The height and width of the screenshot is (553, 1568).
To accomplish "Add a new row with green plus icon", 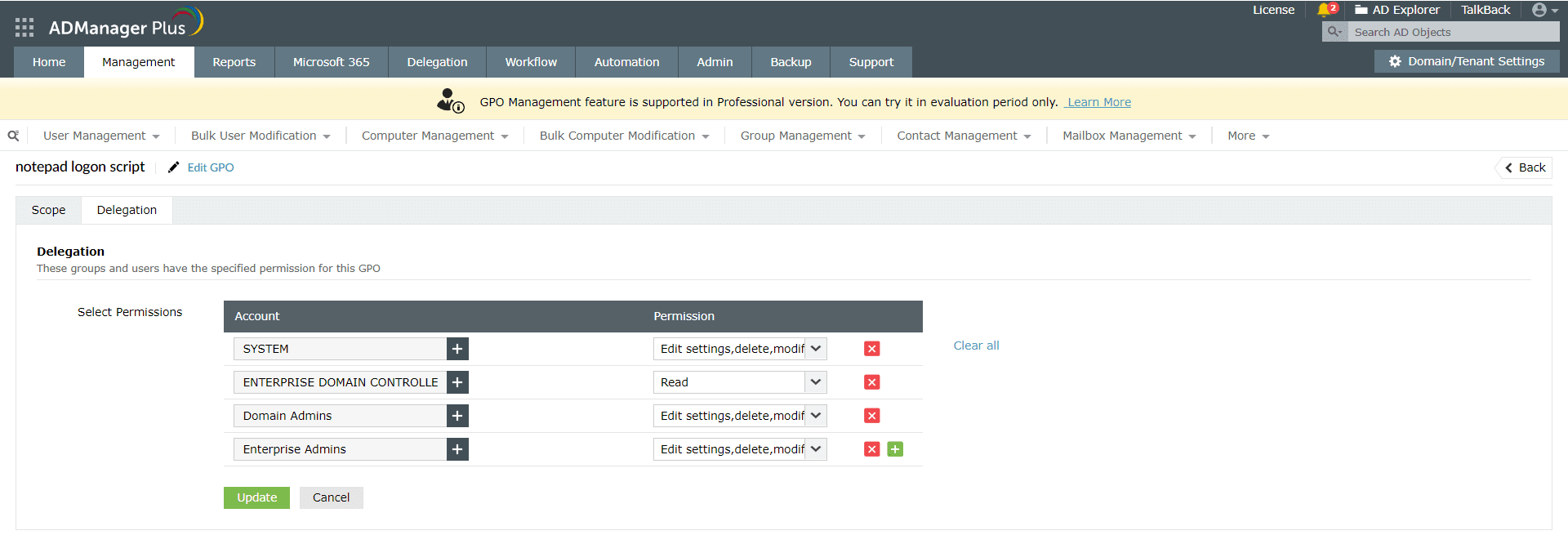I will [x=895, y=449].
